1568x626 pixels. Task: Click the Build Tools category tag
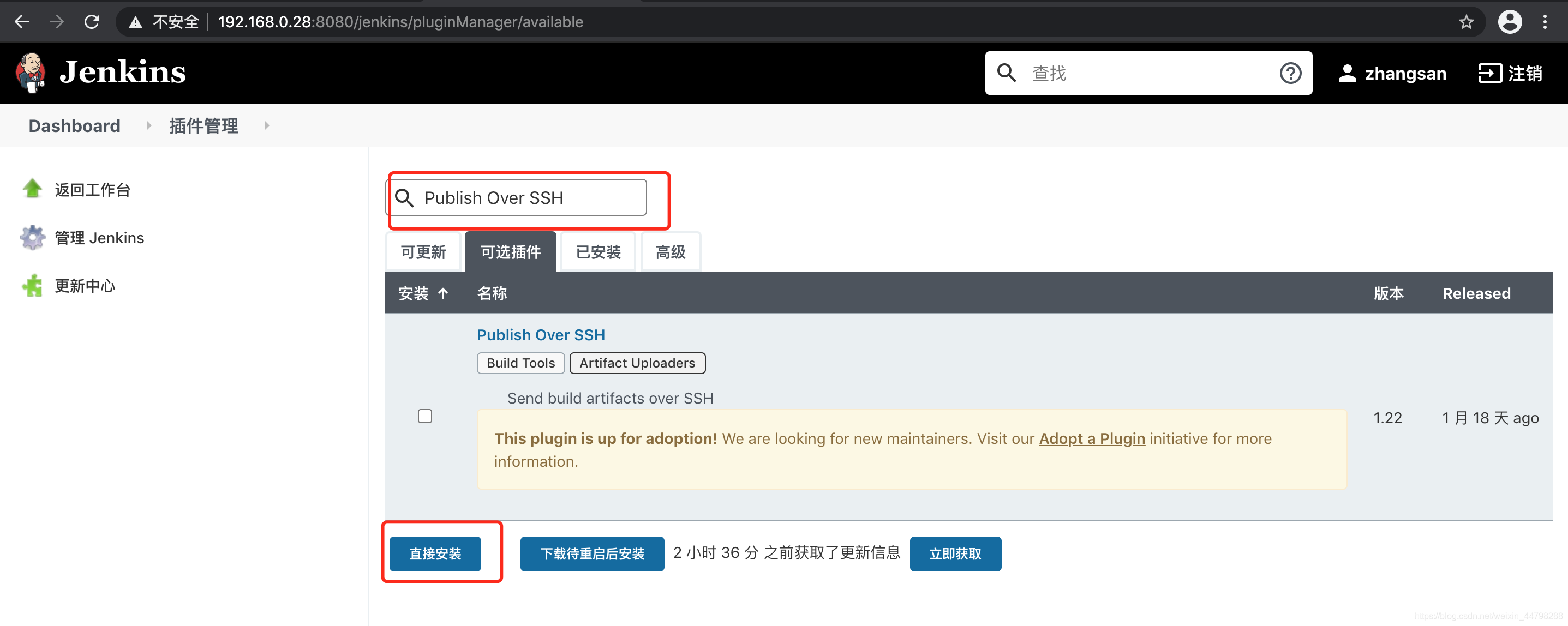pyautogui.click(x=520, y=363)
